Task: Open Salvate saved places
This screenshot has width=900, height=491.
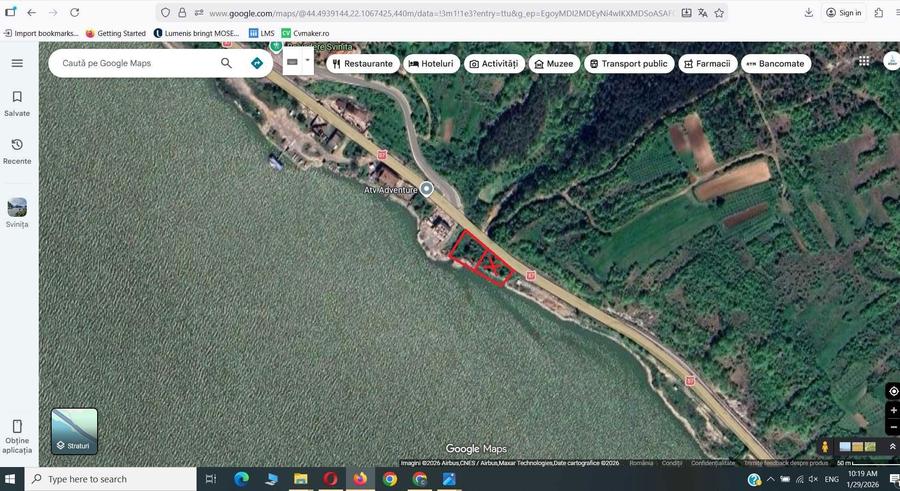Action: (17, 103)
